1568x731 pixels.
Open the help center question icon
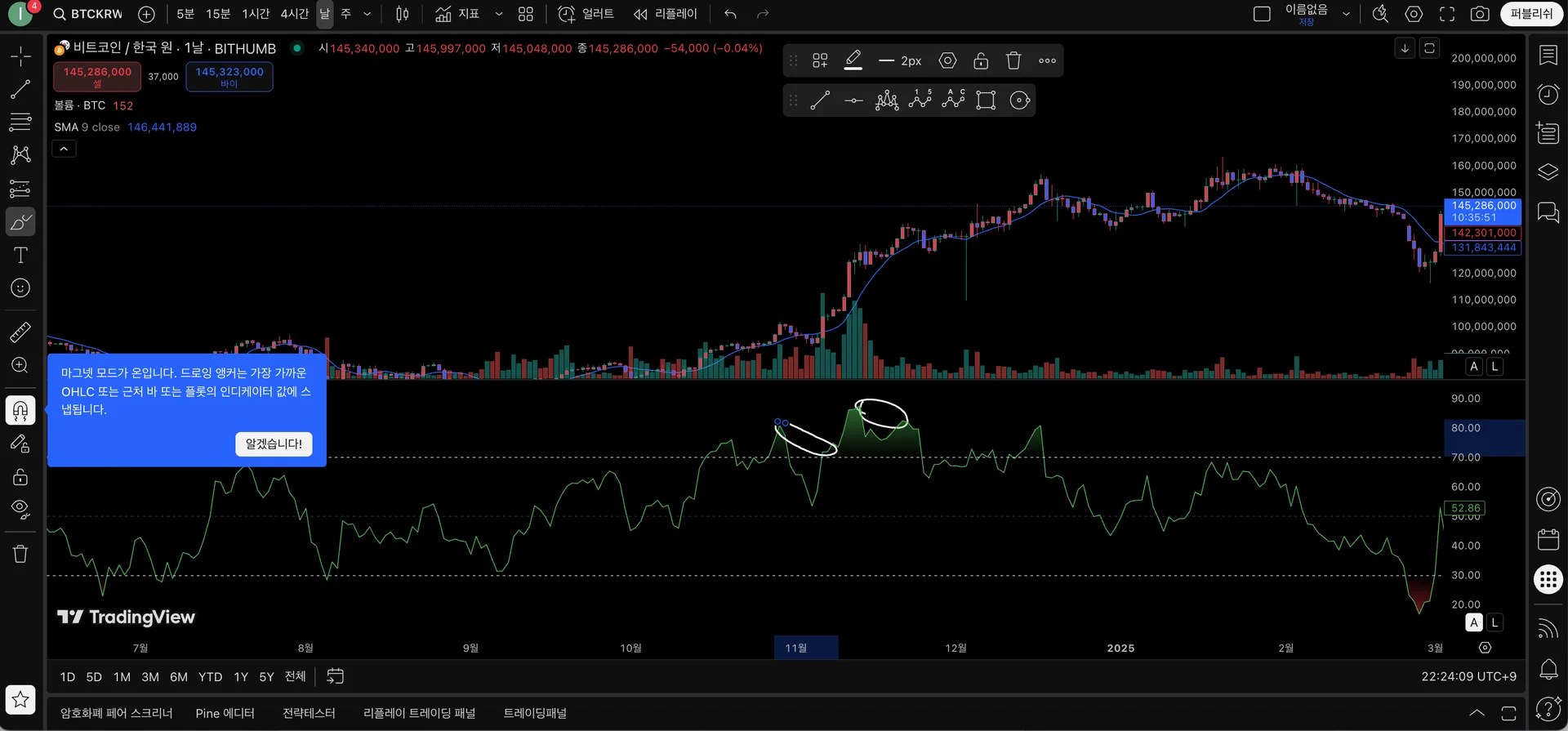pos(1548,709)
